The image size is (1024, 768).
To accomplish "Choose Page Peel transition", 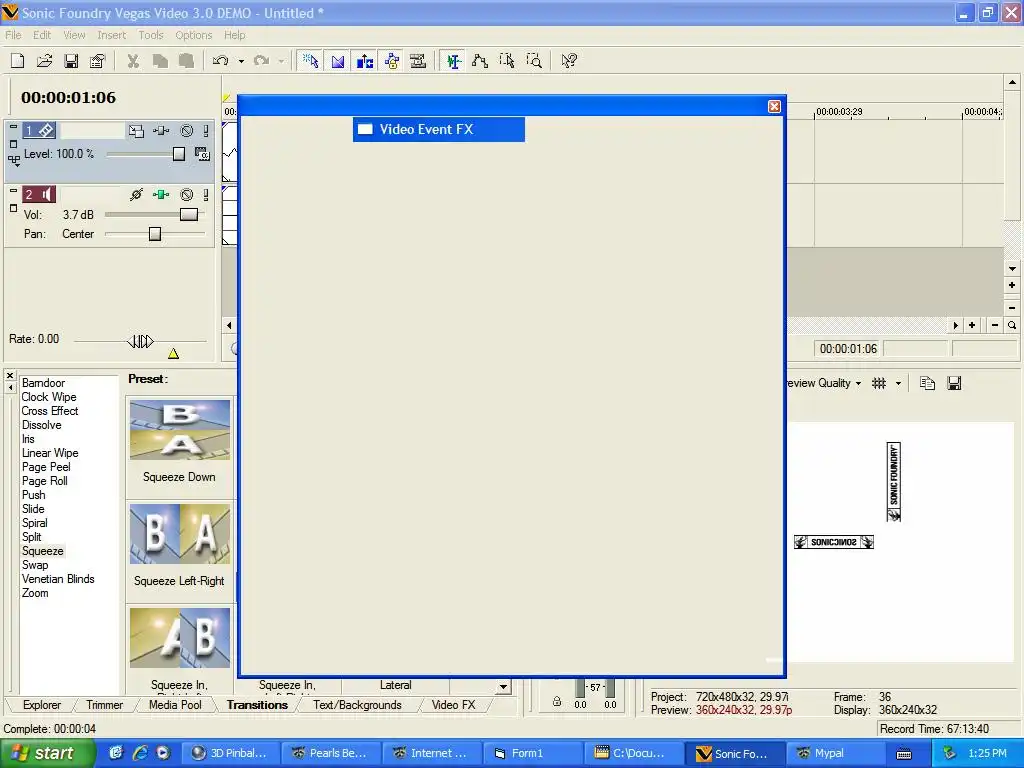I will [46, 467].
